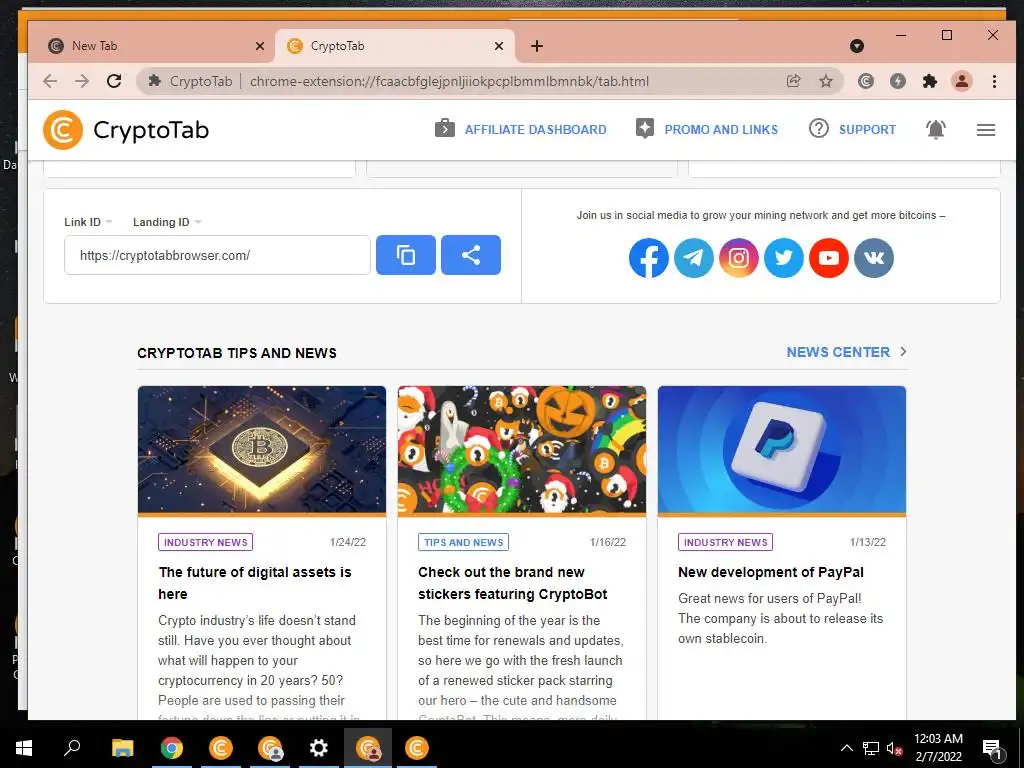Open Settings gear in the taskbar

[x=319, y=748]
